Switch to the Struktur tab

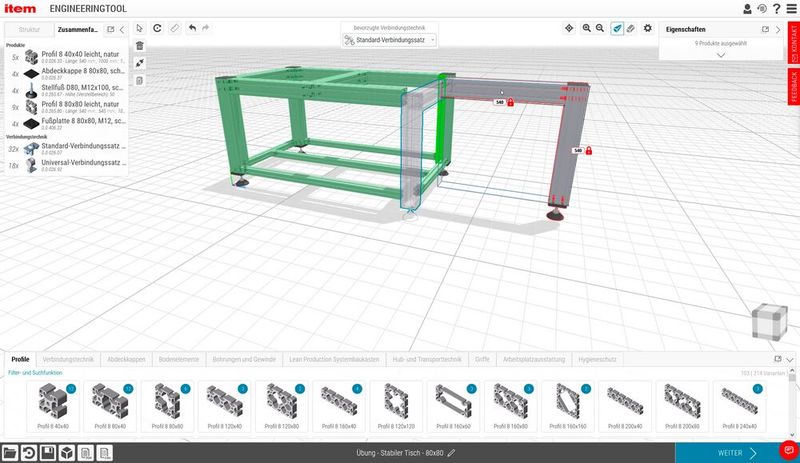(x=29, y=30)
